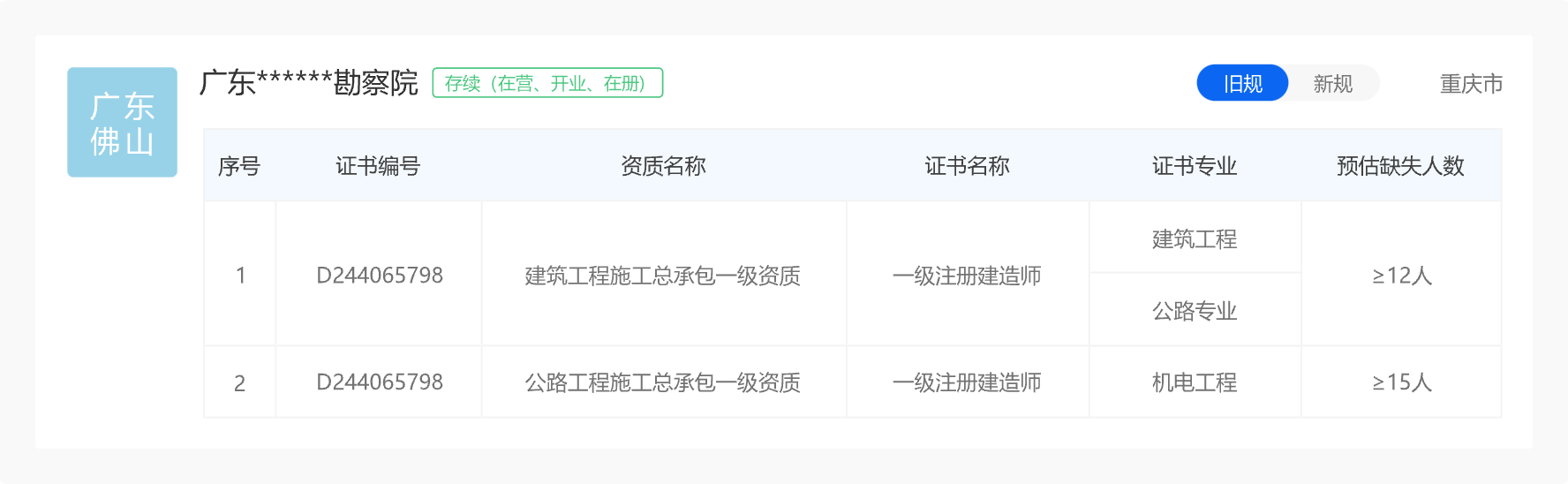Click the 建筑工程 specialty cell

pyautogui.click(x=1195, y=239)
